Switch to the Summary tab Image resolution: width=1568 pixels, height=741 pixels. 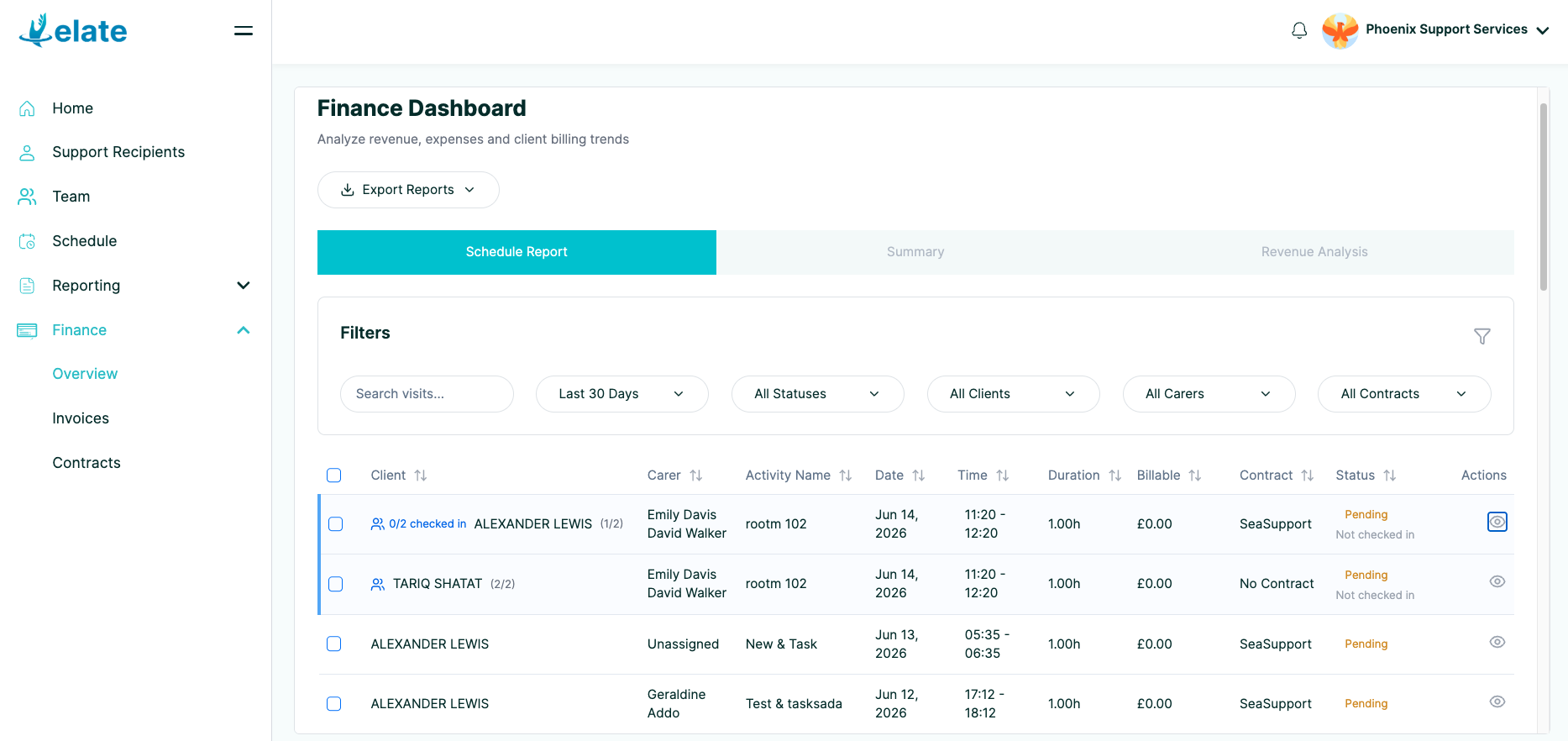[915, 252]
